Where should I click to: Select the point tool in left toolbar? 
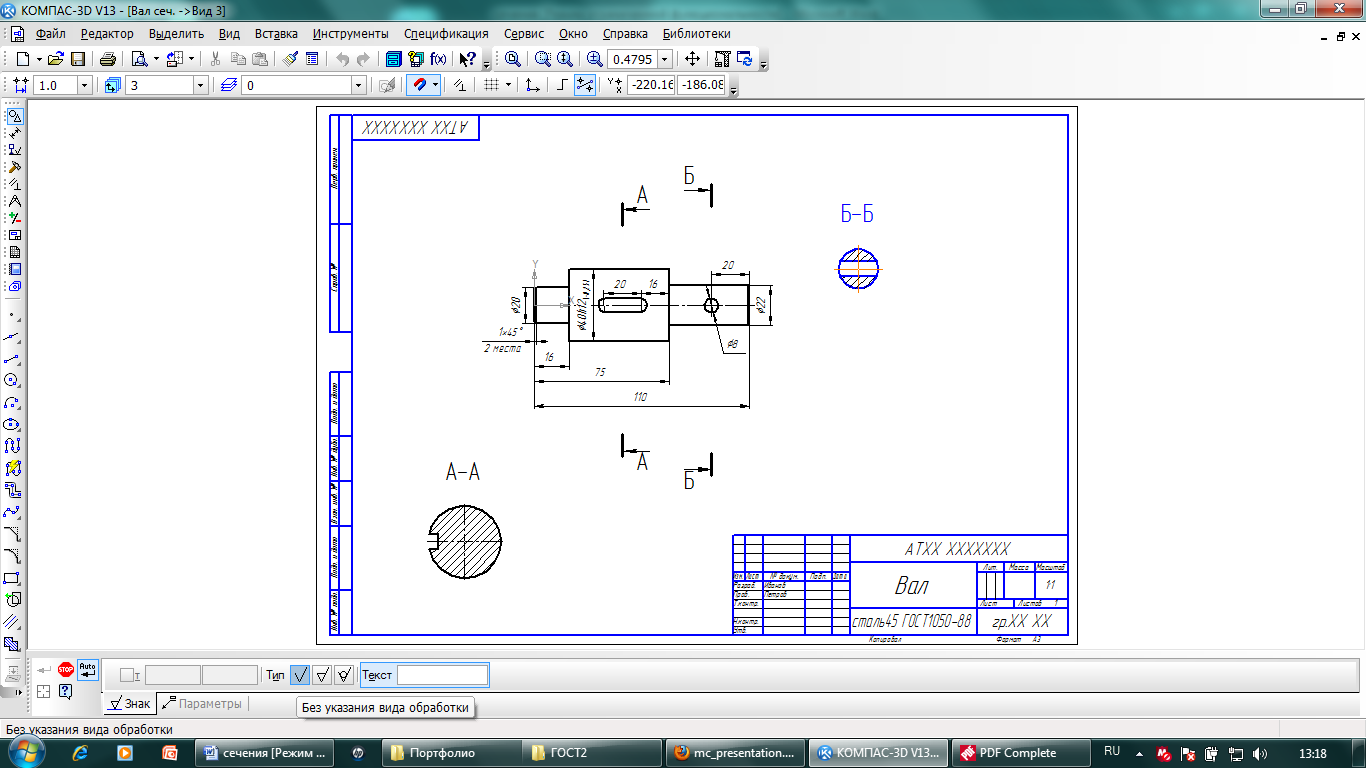pyautogui.click(x=13, y=314)
